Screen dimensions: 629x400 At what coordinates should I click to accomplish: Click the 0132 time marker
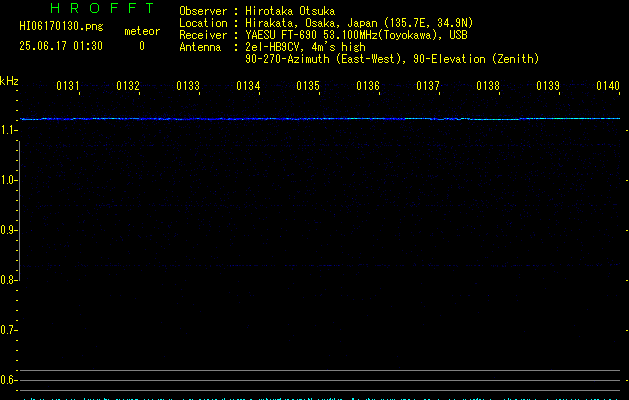pyautogui.click(x=128, y=86)
